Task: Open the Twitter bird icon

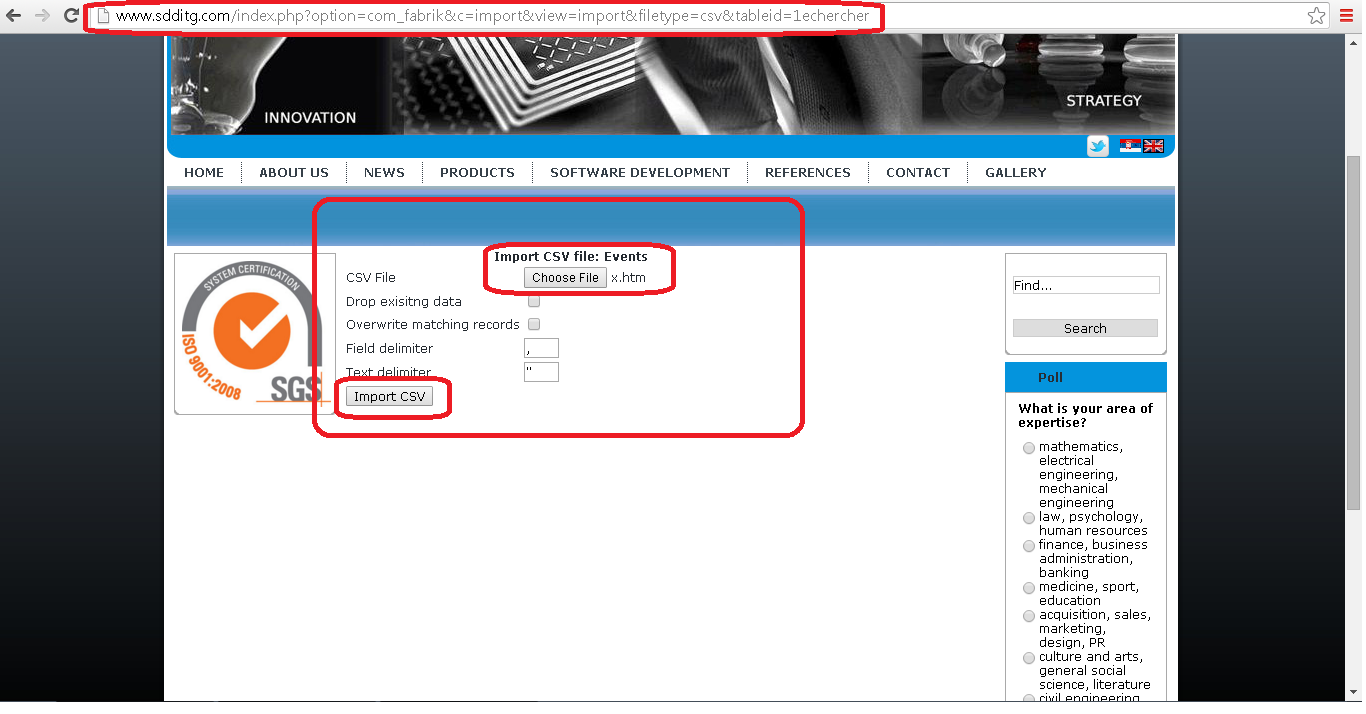Action: pos(1097,145)
